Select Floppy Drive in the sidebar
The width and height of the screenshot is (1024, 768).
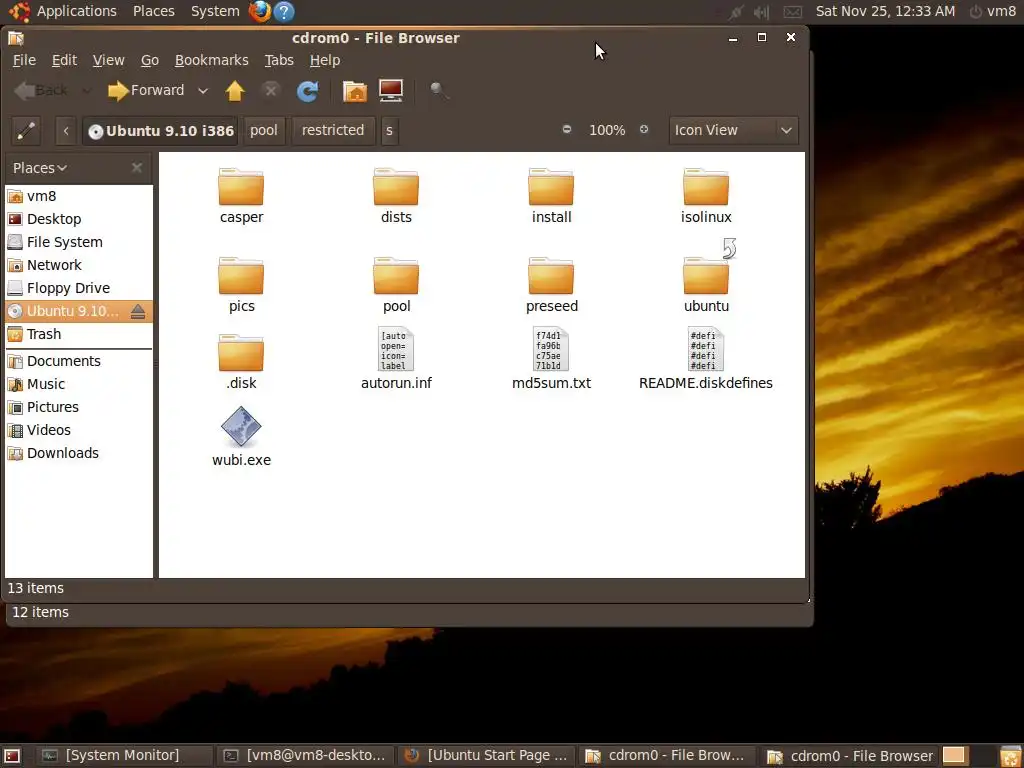click(x=79, y=288)
